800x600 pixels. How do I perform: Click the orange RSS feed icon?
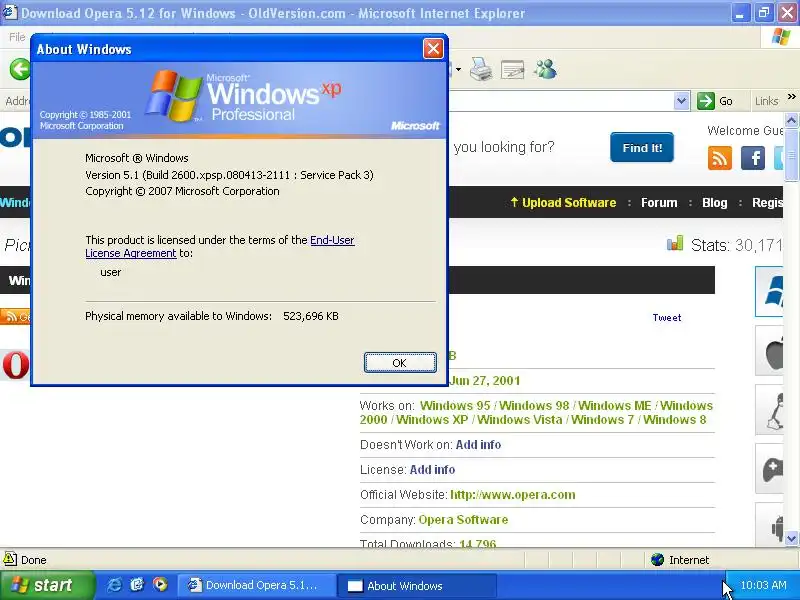(x=720, y=158)
